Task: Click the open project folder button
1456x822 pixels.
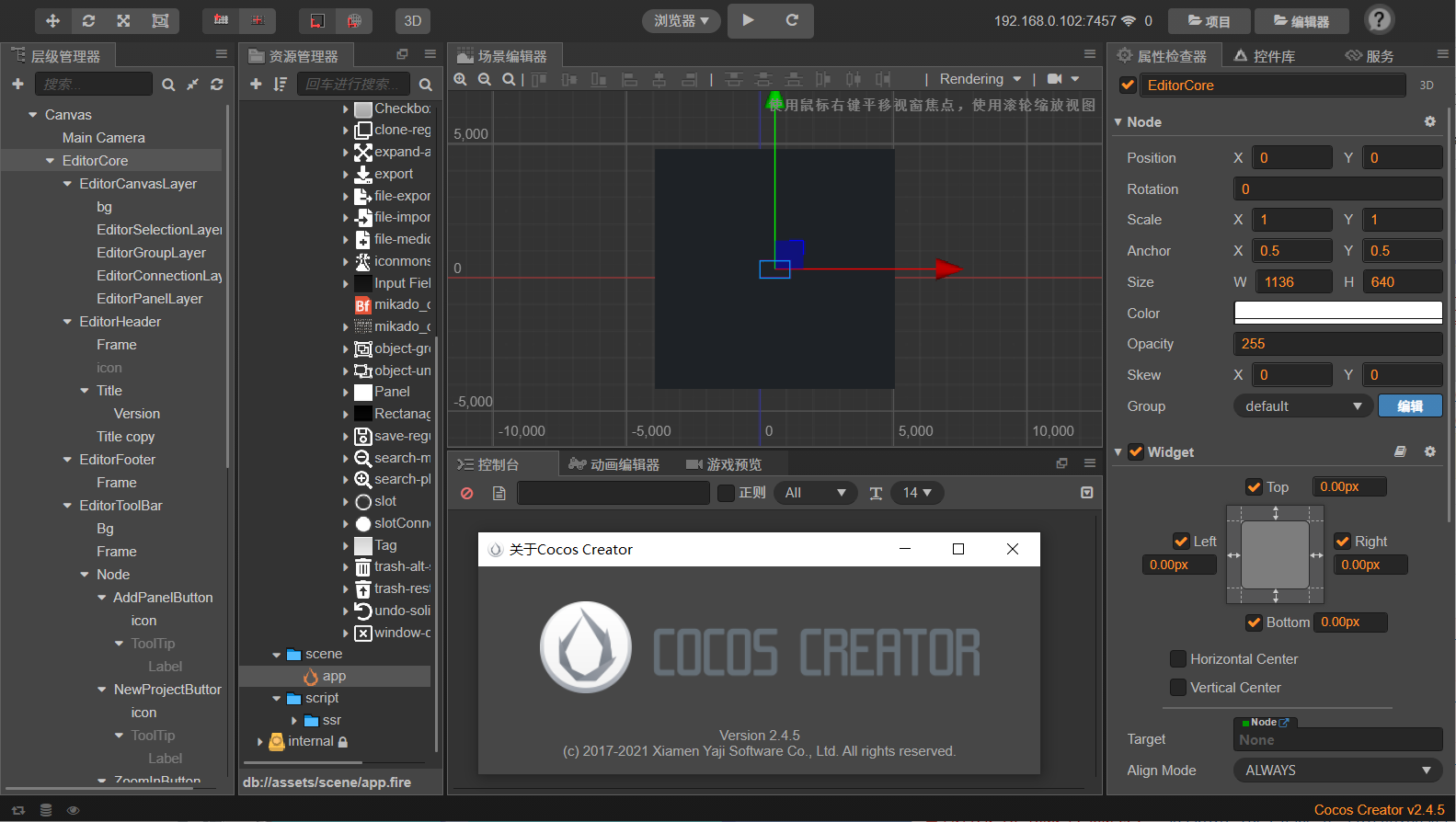Action: [x=1210, y=21]
